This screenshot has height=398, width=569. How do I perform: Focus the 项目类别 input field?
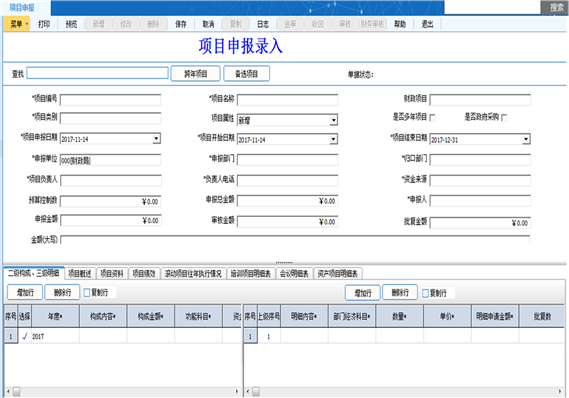pos(110,118)
